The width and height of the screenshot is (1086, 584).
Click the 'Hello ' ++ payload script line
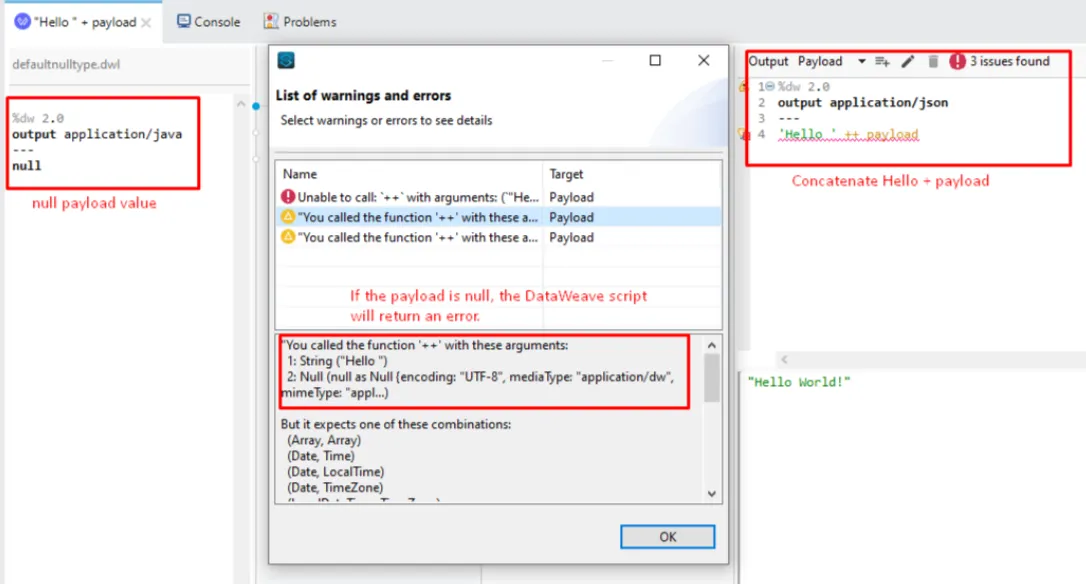(x=848, y=134)
